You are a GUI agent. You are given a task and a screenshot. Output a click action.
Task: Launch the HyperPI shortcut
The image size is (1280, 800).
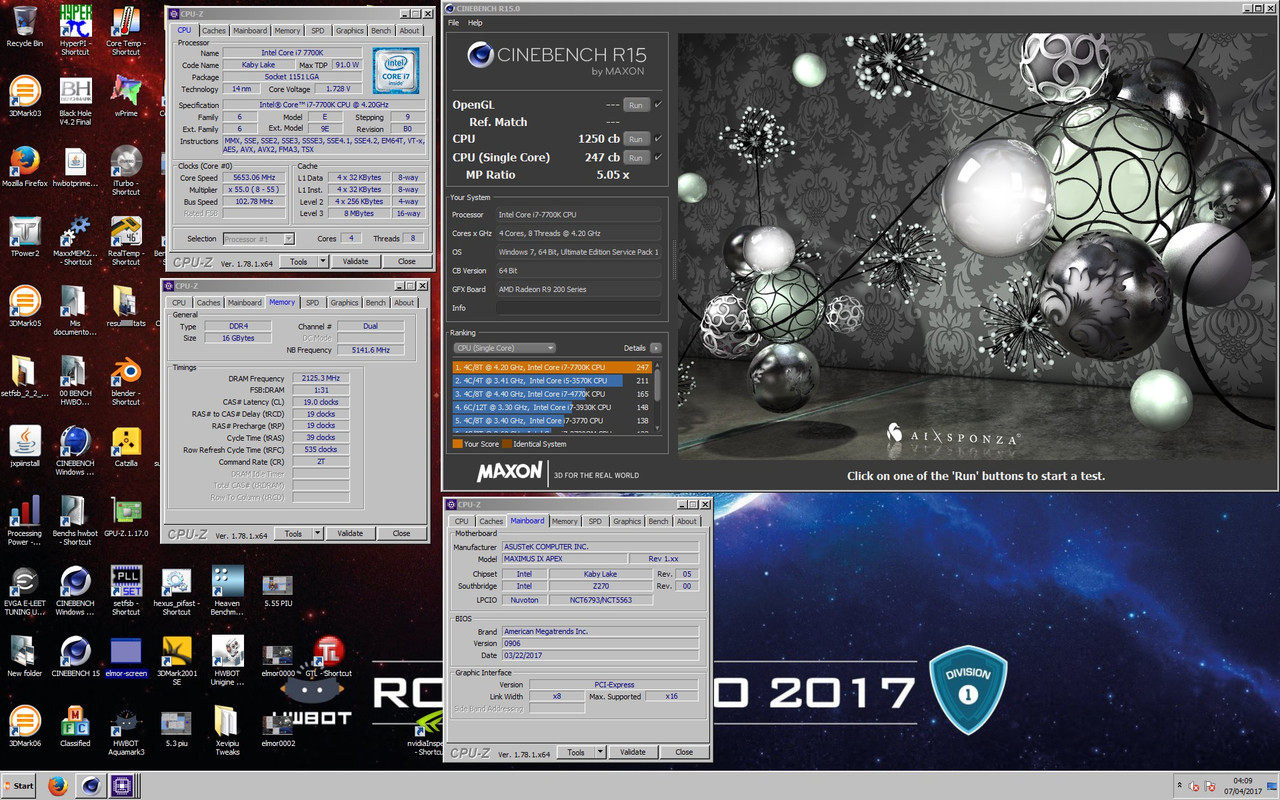(x=75, y=28)
